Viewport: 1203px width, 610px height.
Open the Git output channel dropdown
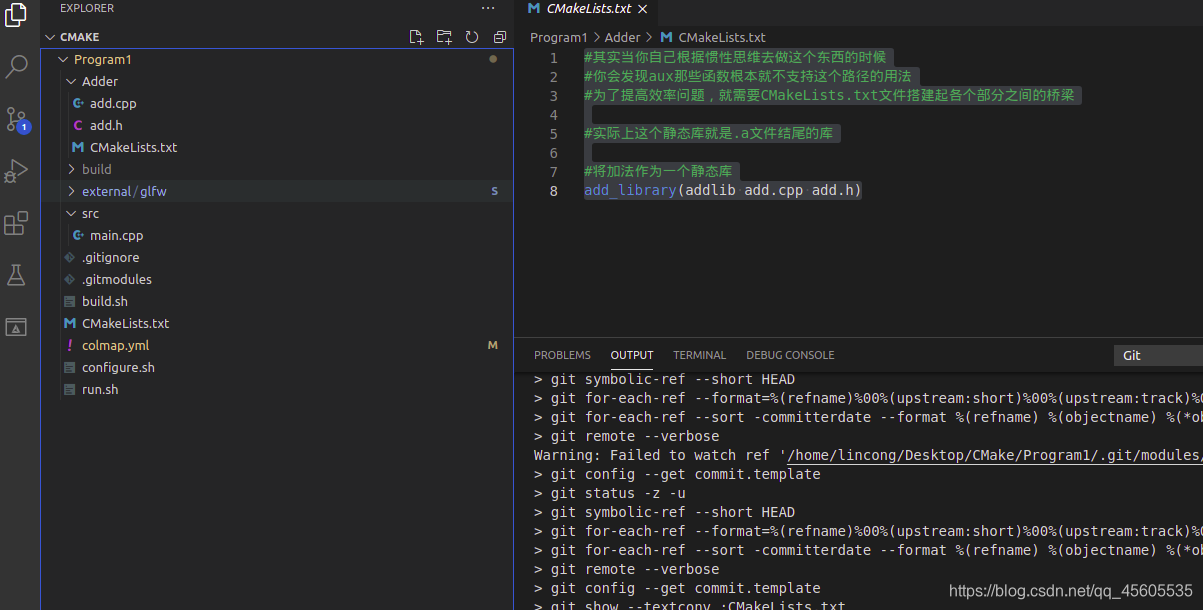coord(1158,355)
